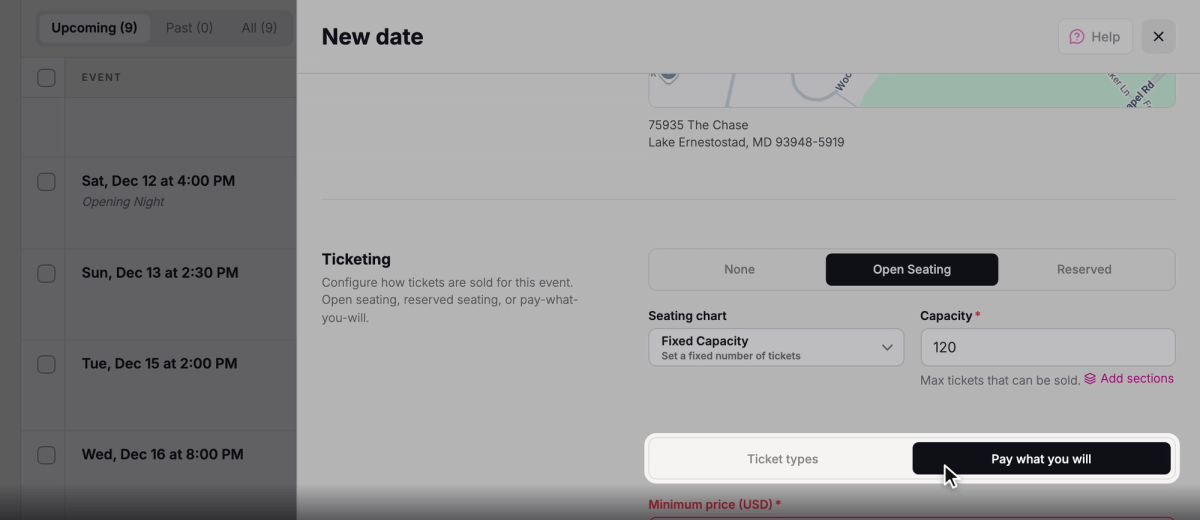Image resolution: width=1200 pixels, height=520 pixels.
Task: Open the Upcoming (9) tab
Action: (94, 28)
